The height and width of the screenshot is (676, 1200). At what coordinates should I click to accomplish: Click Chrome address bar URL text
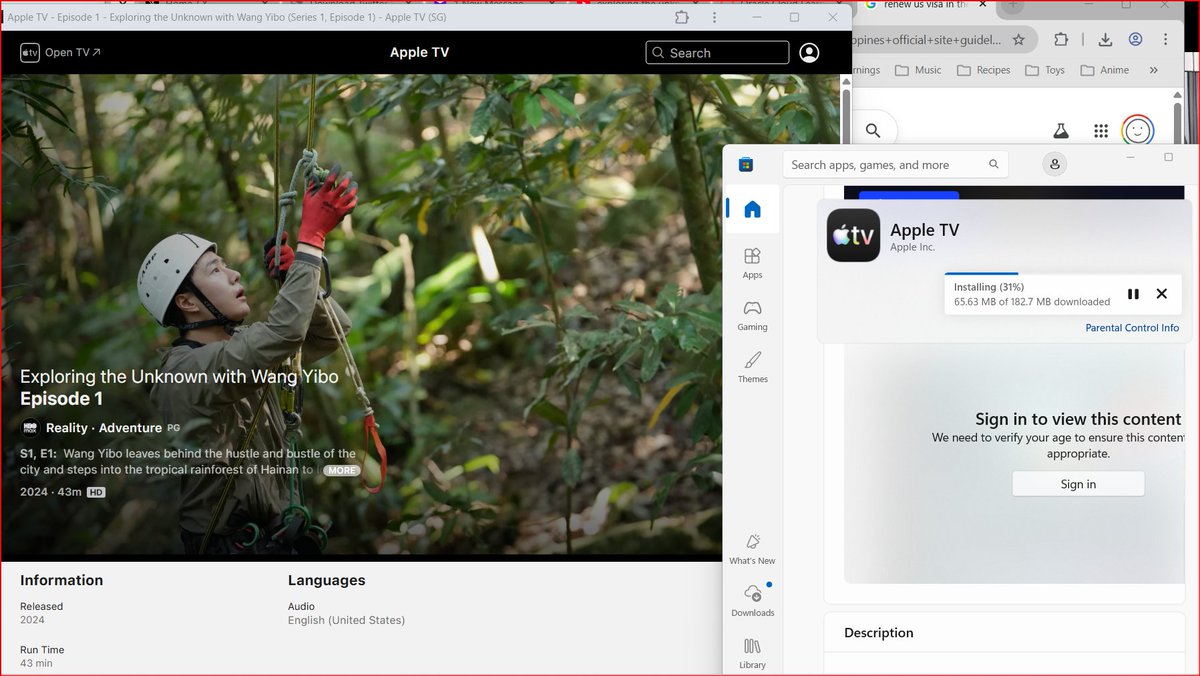(x=925, y=40)
